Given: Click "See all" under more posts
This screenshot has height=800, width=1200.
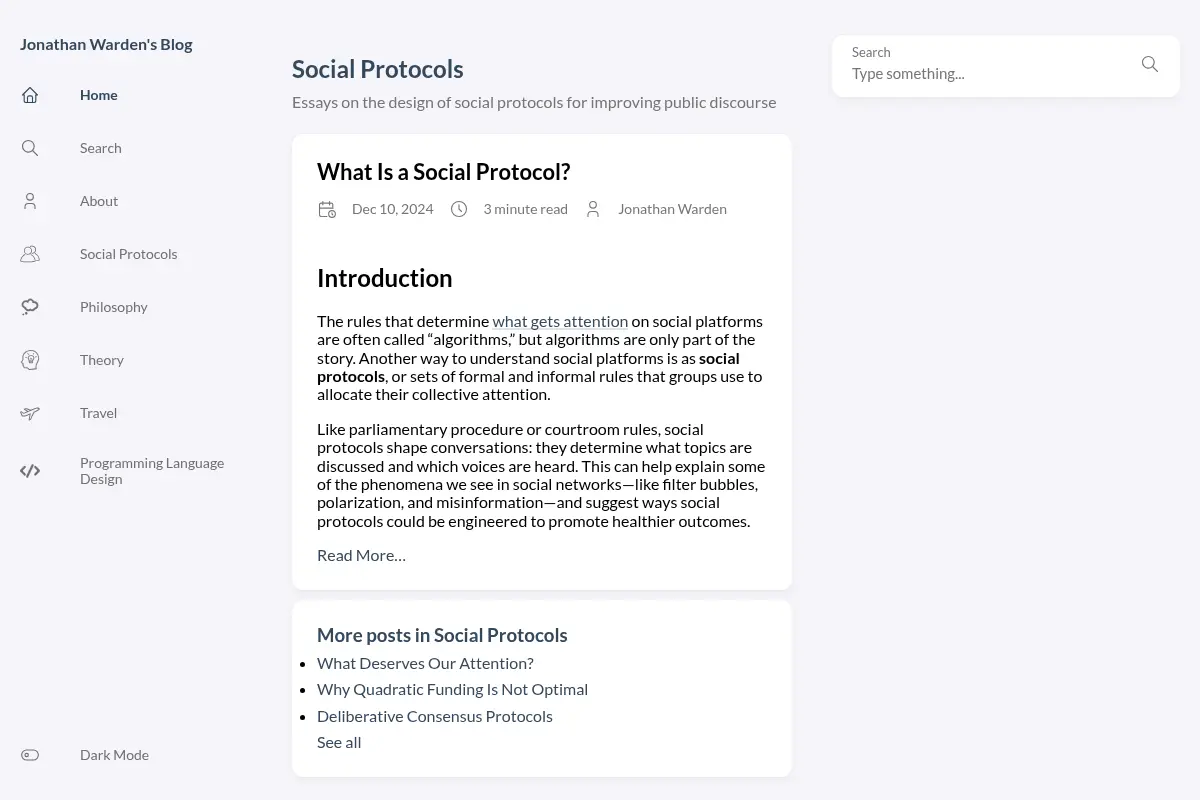Looking at the screenshot, I should pyautogui.click(x=339, y=742).
